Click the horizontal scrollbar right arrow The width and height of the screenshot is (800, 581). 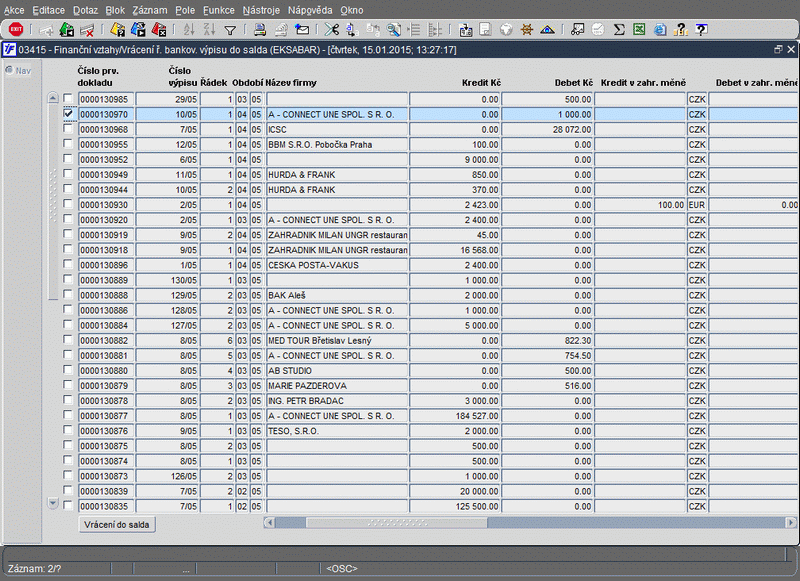pyautogui.click(x=790, y=522)
